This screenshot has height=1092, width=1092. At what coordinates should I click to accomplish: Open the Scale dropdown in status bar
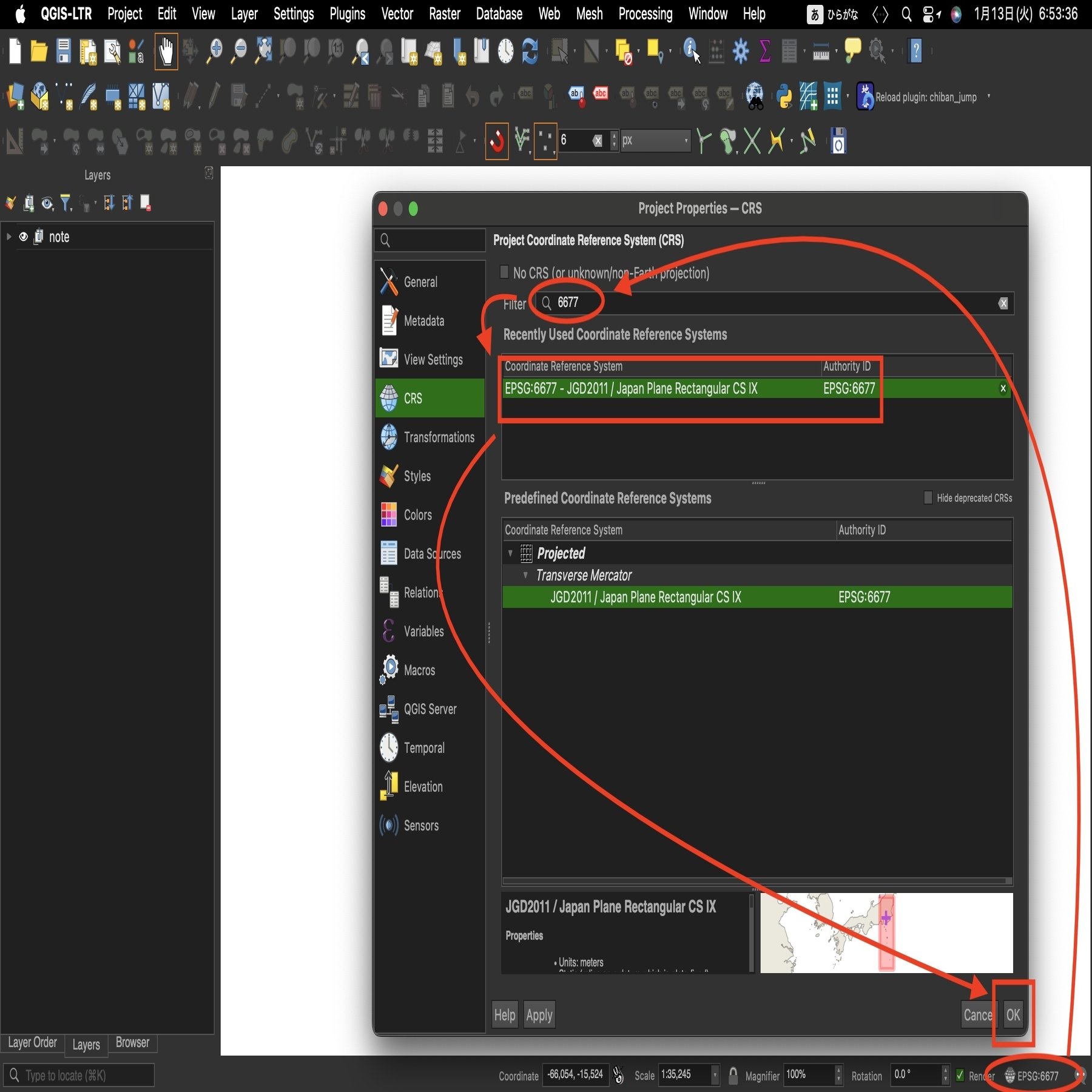point(715,1075)
